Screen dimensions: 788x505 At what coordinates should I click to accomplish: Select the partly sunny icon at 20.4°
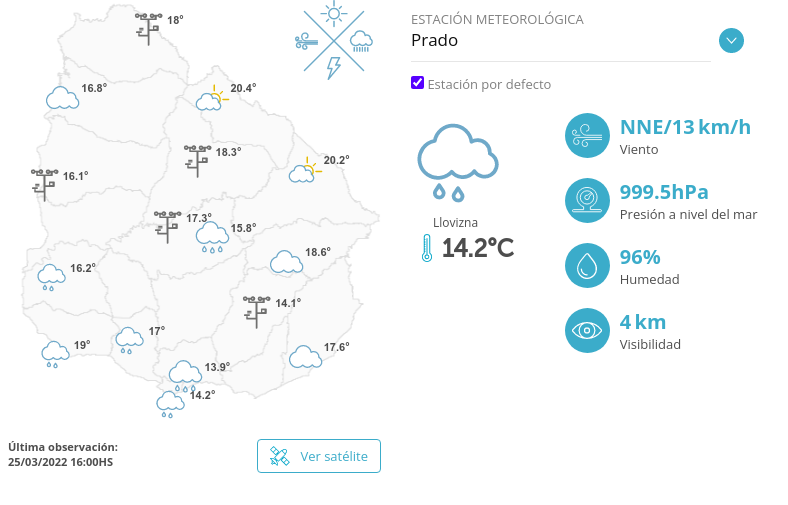pos(212,98)
